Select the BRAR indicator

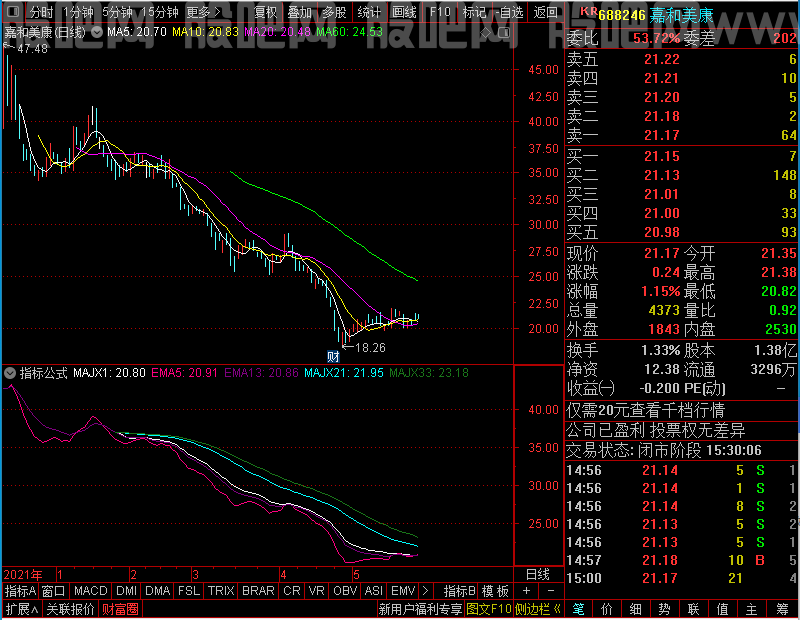pos(258,591)
